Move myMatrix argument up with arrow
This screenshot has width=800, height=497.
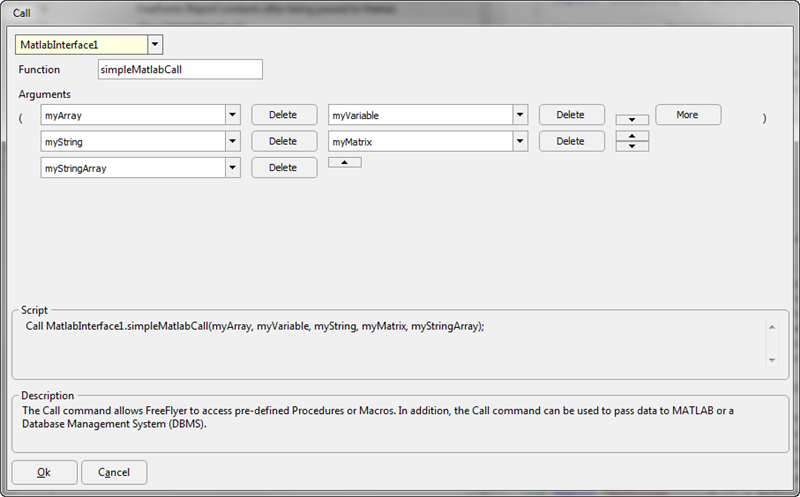pyautogui.click(x=632, y=136)
